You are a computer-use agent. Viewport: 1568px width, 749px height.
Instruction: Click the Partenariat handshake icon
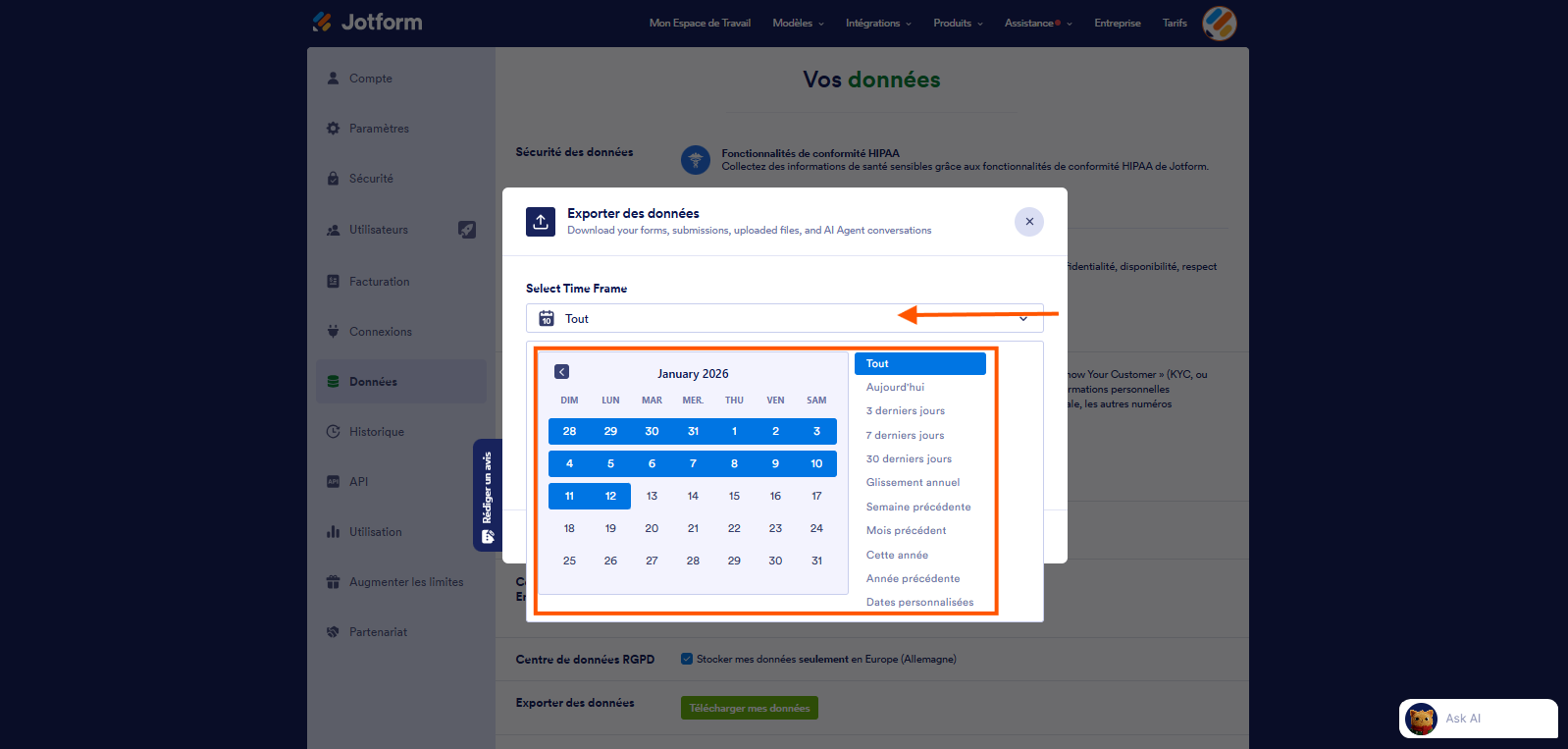click(x=333, y=631)
